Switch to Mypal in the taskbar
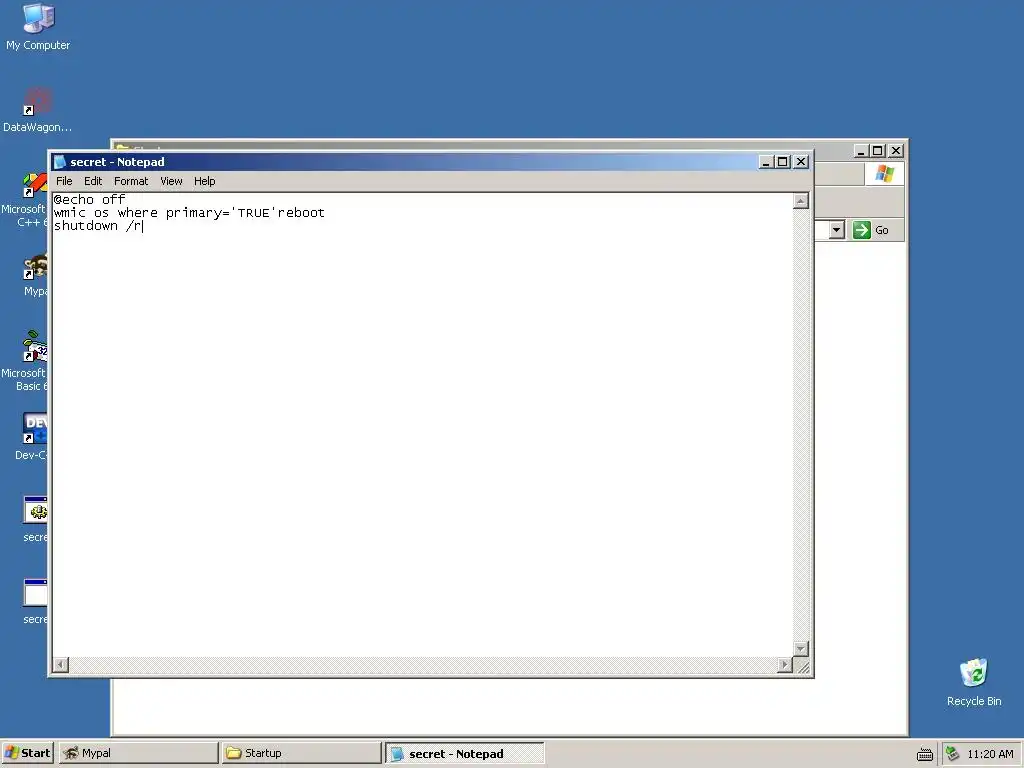 (x=138, y=753)
